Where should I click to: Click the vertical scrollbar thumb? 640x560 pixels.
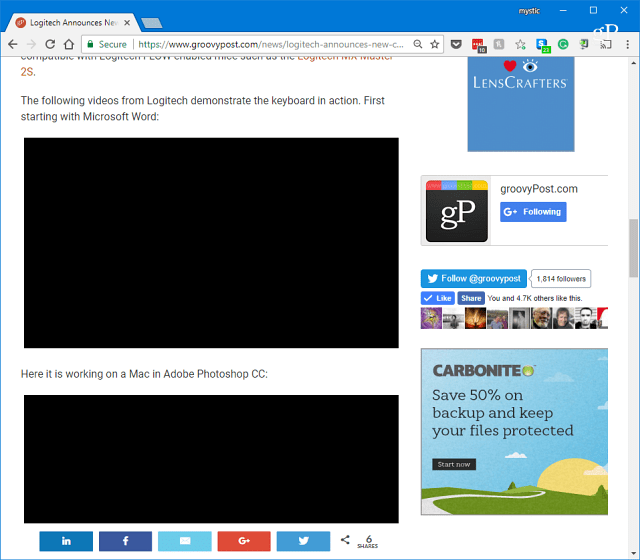coord(633,248)
